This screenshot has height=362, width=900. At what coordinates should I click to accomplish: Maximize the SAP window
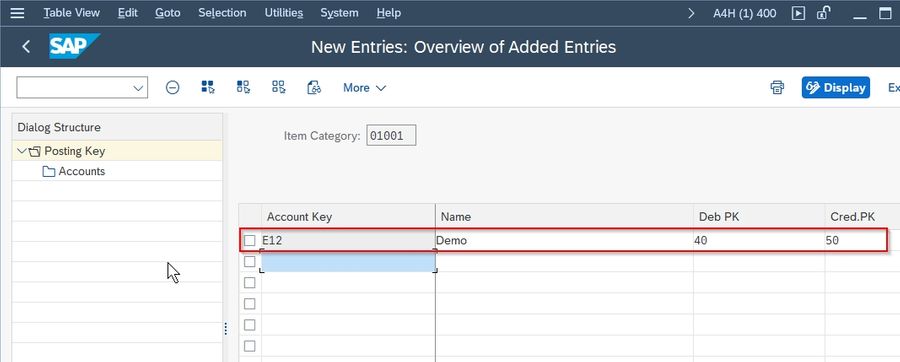(886, 13)
